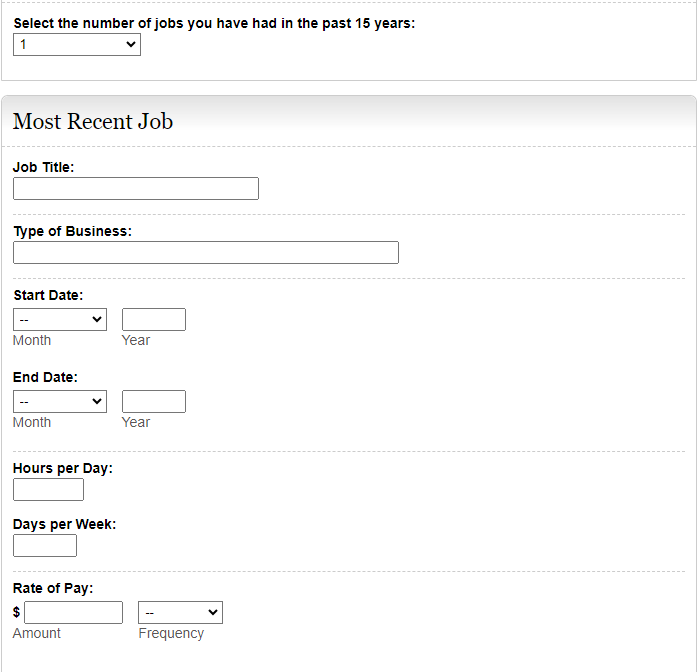Click the Hours per Day input box

coord(48,490)
